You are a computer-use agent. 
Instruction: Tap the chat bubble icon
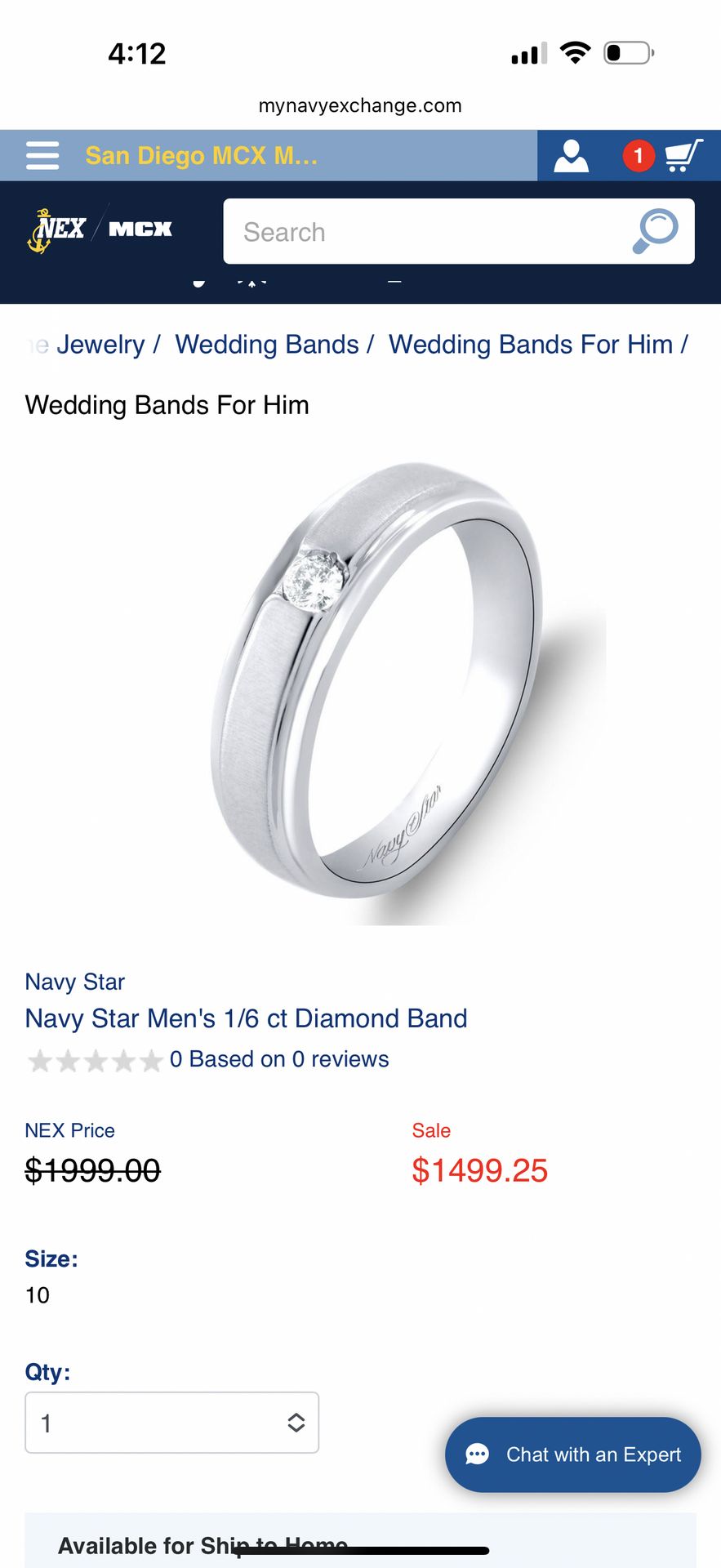coord(478,1454)
